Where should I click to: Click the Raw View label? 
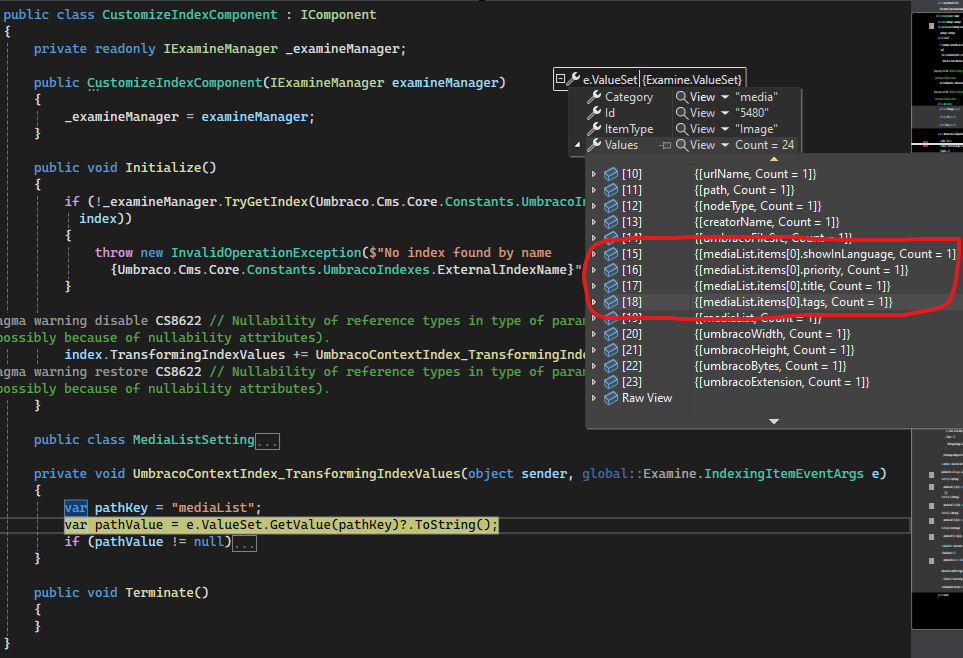(647, 398)
